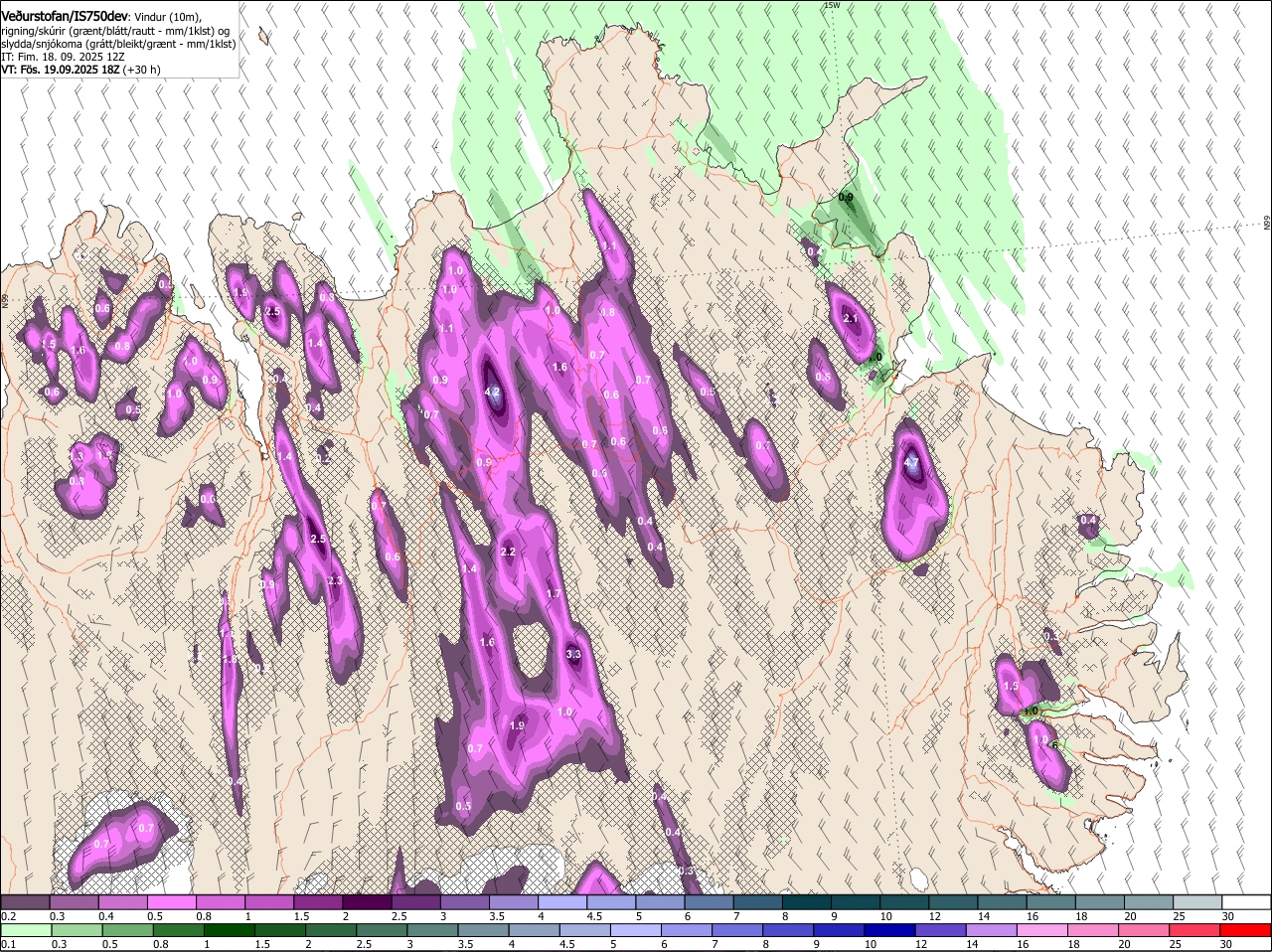Select the 16–18 light pink rain swatch
Image resolution: width=1272 pixels, height=952 pixels.
1043,931
